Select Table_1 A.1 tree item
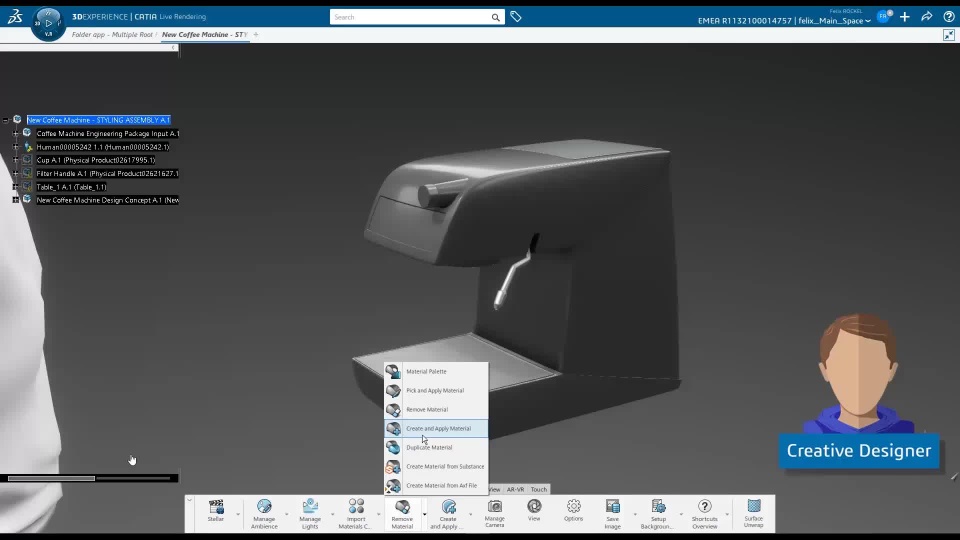Image resolution: width=960 pixels, height=540 pixels. click(71, 187)
